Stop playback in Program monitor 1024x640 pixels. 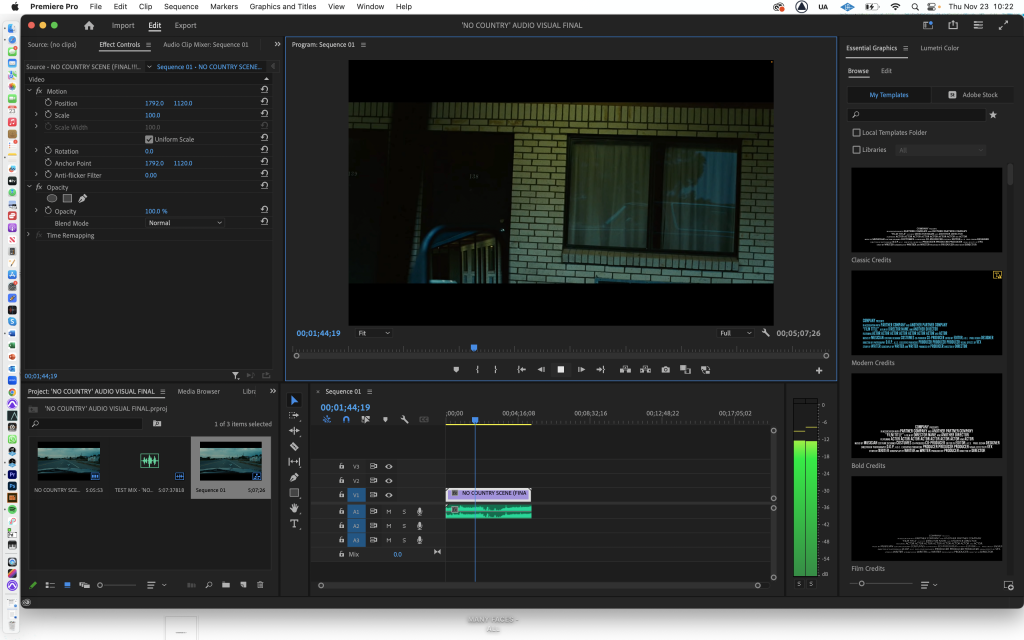click(x=560, y=370)
